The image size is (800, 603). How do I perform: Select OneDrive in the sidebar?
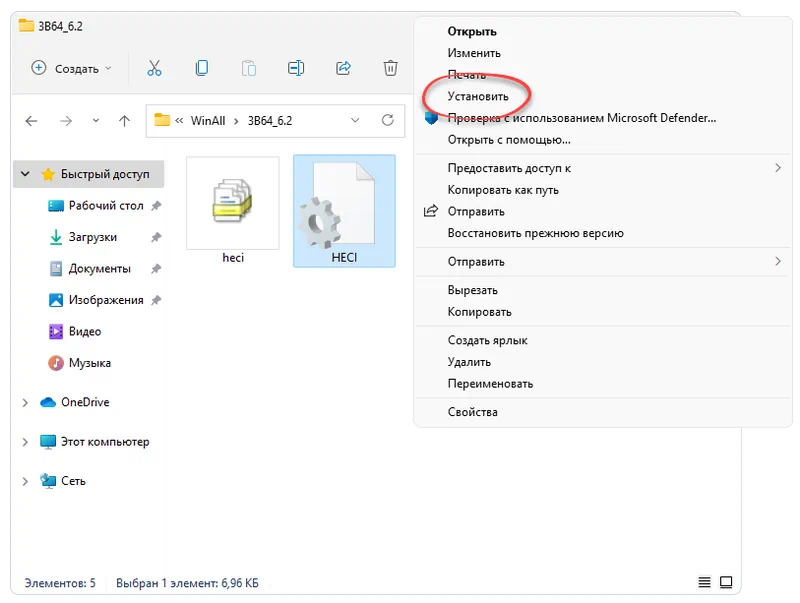point(85,402)
